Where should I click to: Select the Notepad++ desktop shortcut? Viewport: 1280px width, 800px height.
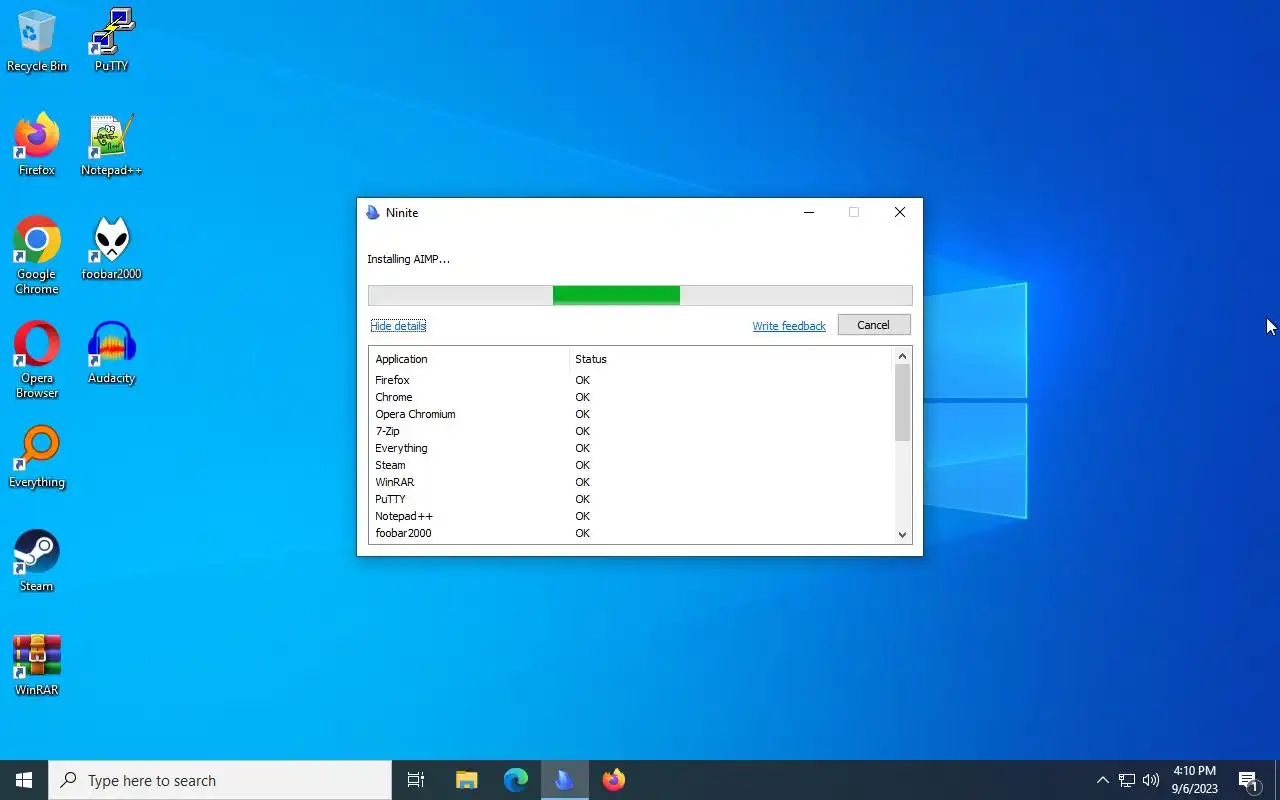(x=111, y=146)
